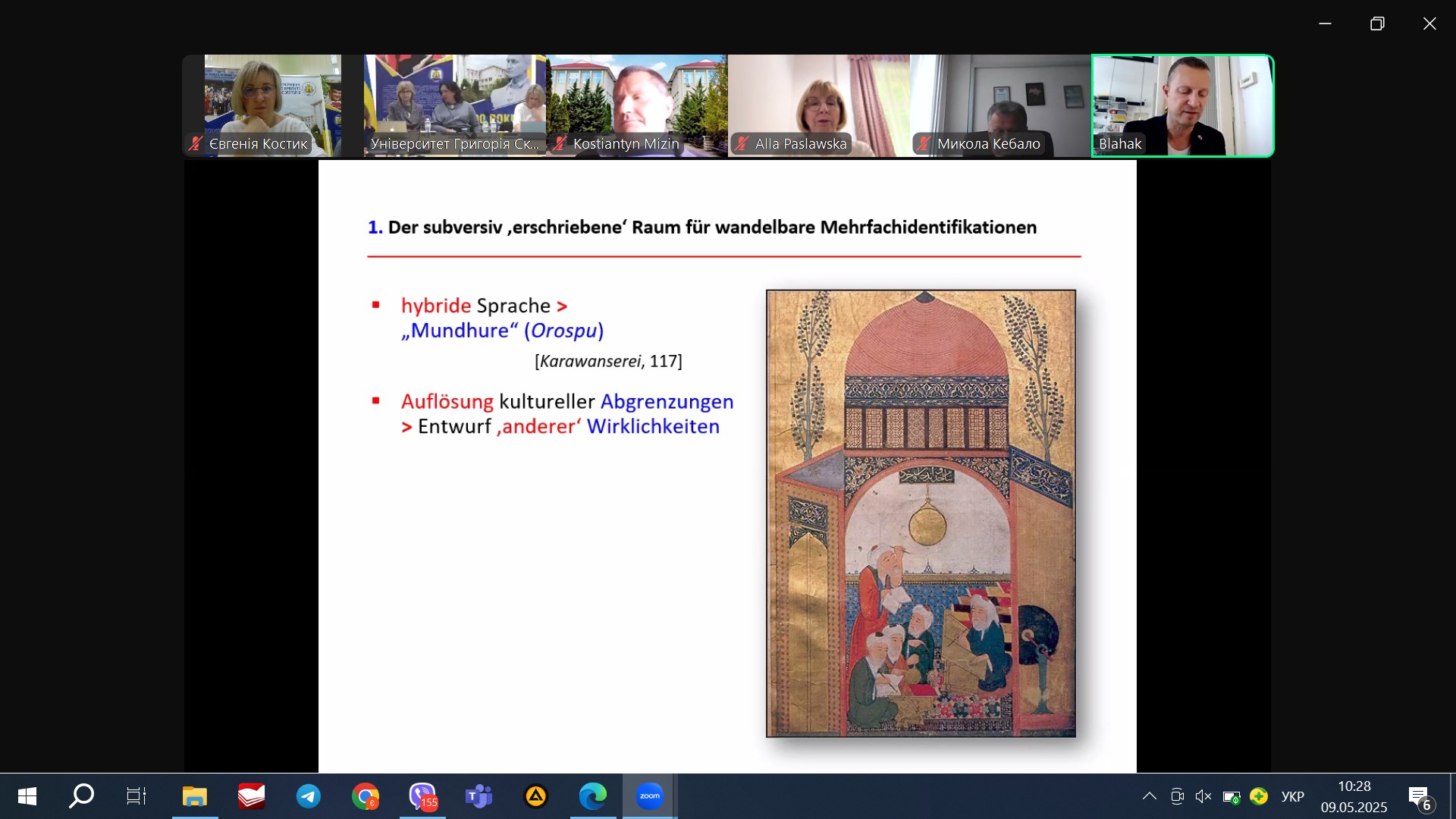Minimize the Zoom window
This screenshot has height=819, width=1456.
pos(1325,24)
